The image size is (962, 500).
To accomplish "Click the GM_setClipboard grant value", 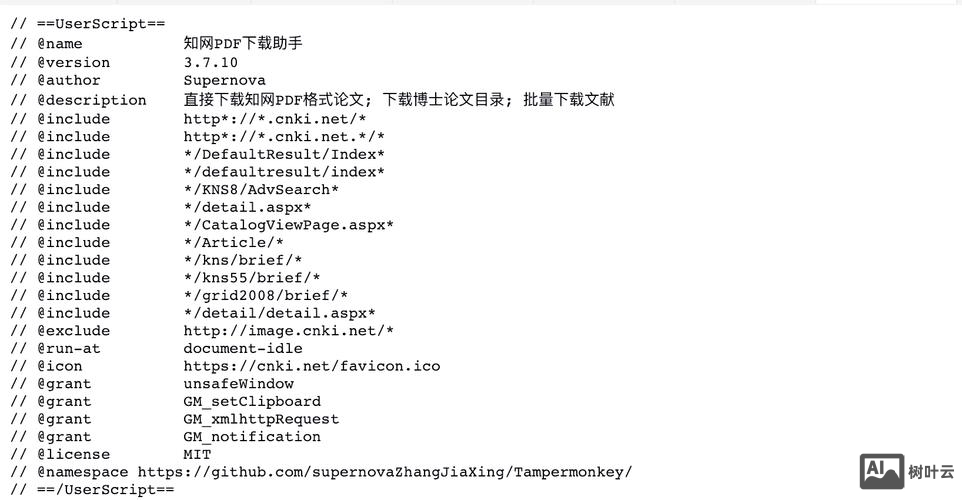I will (x=252, y=402).
